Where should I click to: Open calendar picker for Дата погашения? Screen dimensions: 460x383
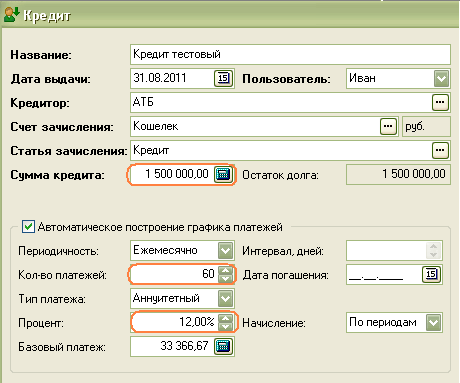431,275
